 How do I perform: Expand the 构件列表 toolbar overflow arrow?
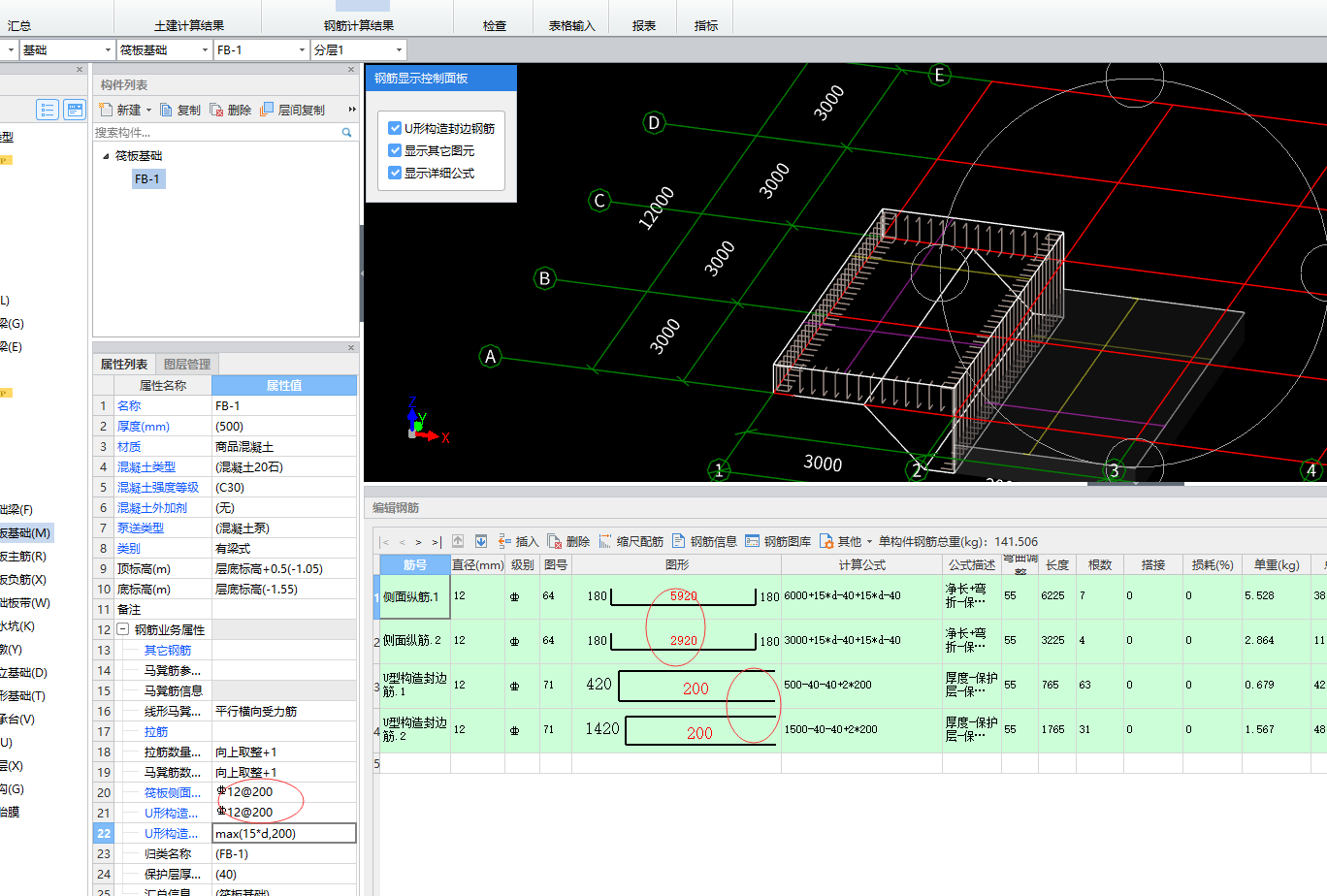[x=352, y=110]
